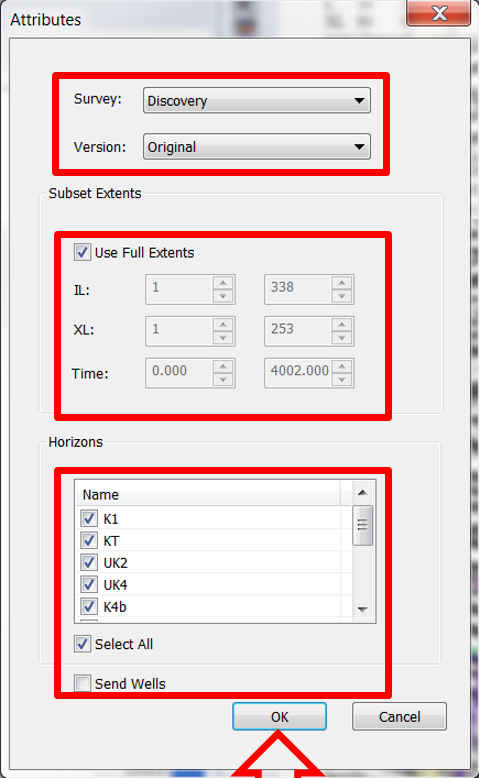Increase the IL start value with up arrow
Screen dimensions: 479x778
pyautogui.click(x=223, y=283)
